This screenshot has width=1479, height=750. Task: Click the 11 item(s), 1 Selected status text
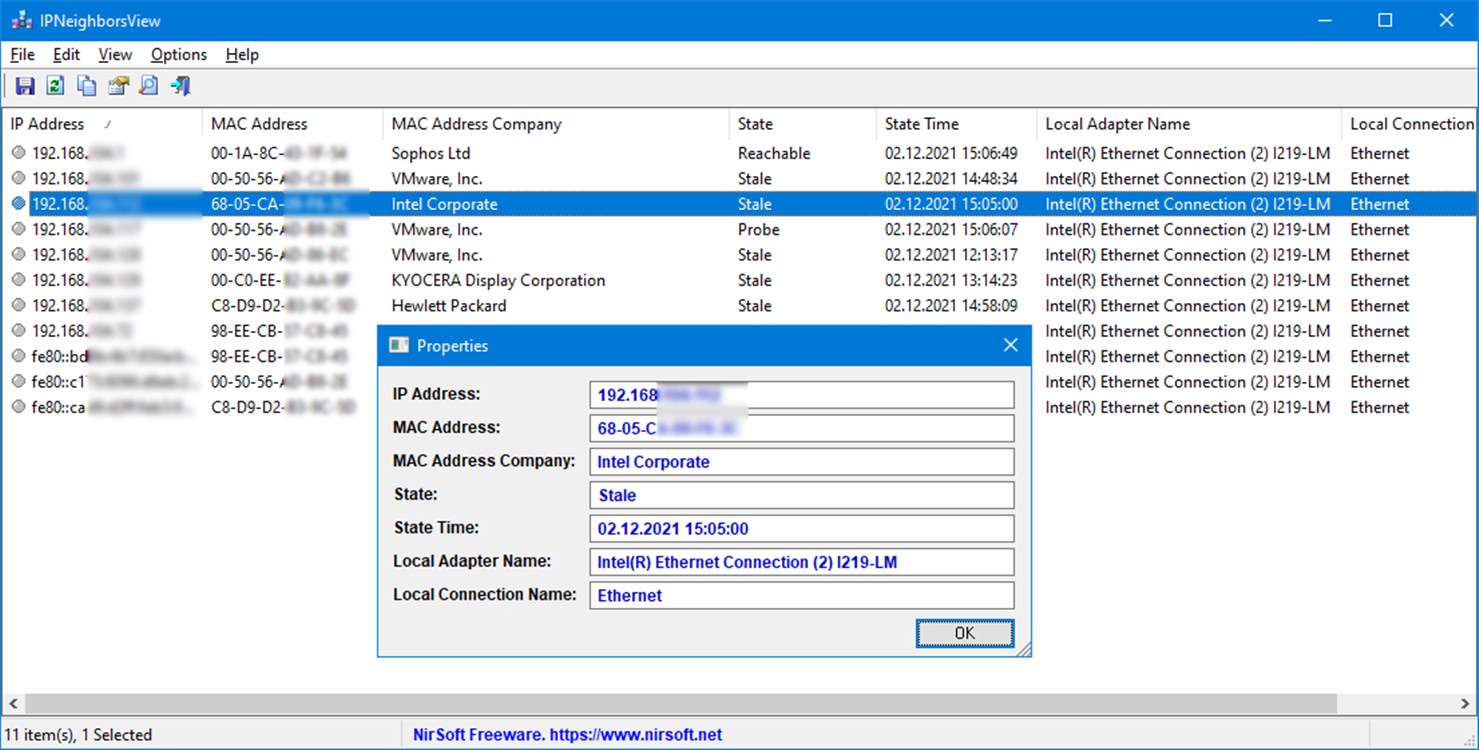click(79, 735)
